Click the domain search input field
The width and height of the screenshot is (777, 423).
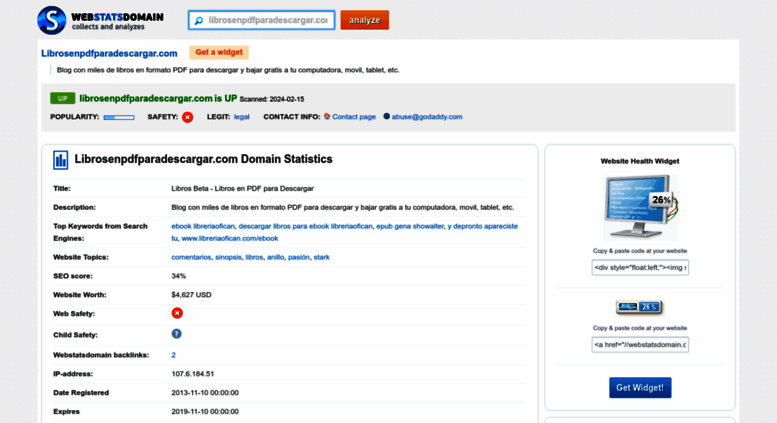[x=268, y=20]
